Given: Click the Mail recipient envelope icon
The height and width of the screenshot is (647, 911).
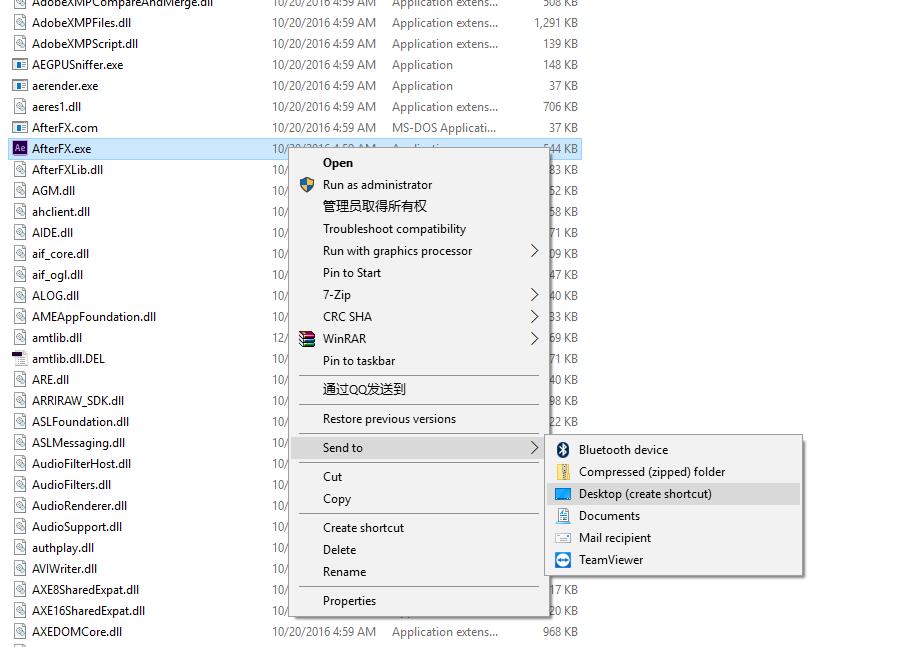Looking at the screenshot, I should (x=563, y=538).
